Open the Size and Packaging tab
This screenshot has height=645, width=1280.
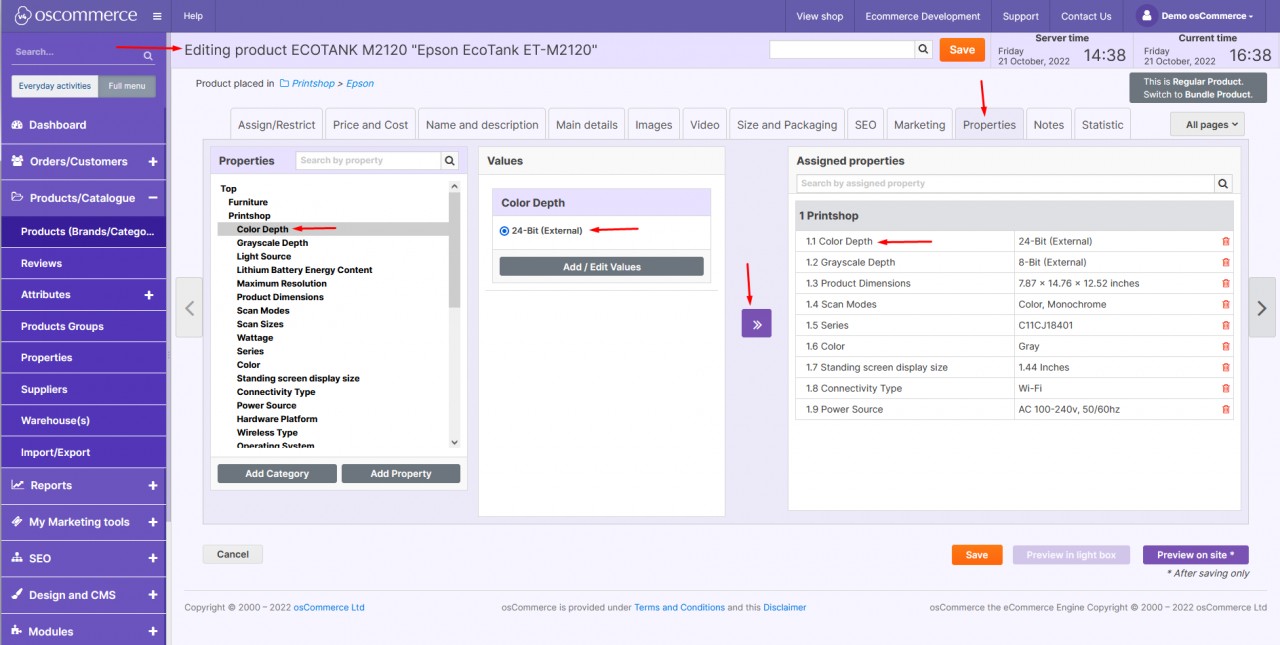point(787,125)
